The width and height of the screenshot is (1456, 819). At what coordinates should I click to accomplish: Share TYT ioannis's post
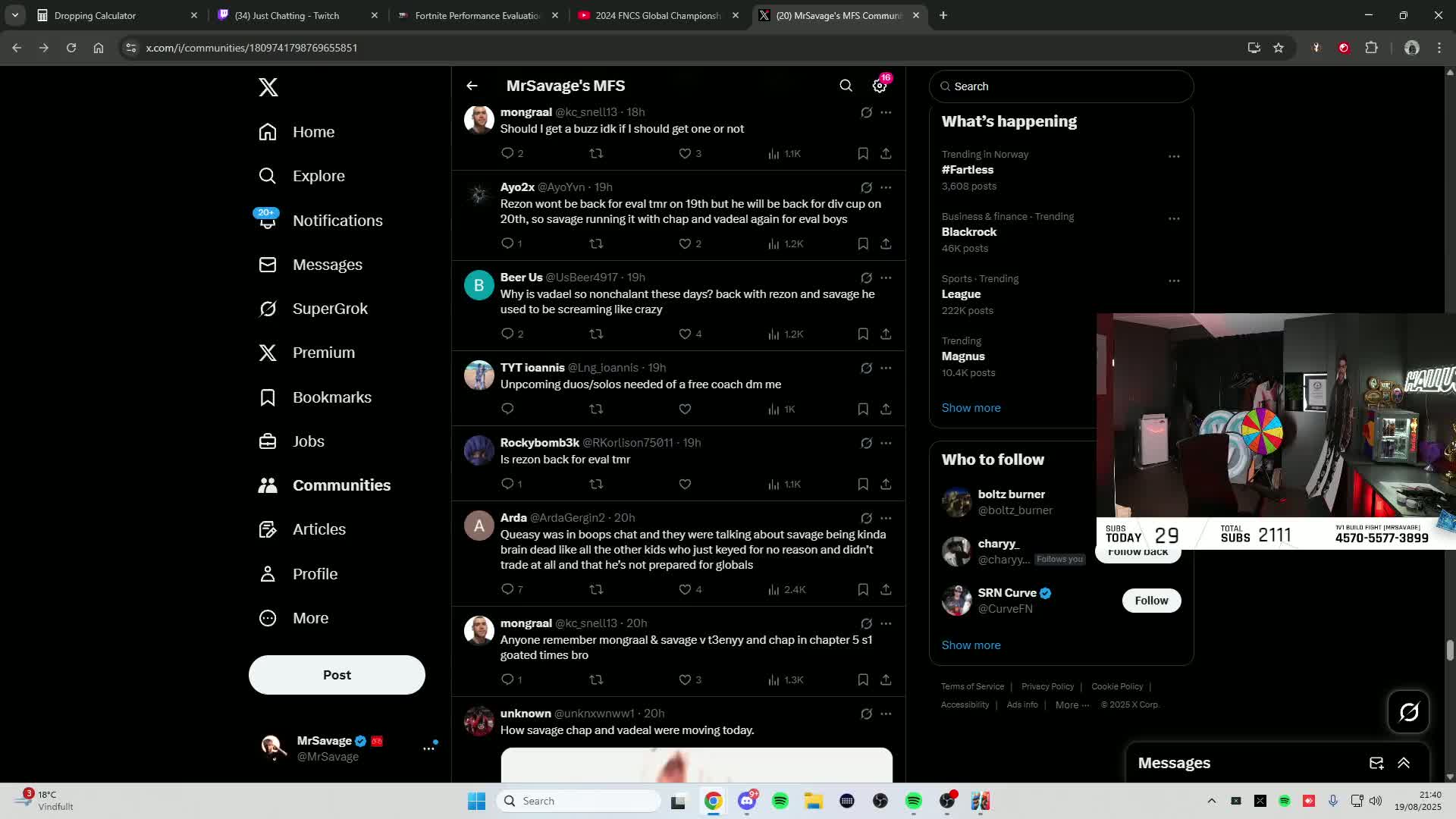pyautogui.click(x=886, y=409)
